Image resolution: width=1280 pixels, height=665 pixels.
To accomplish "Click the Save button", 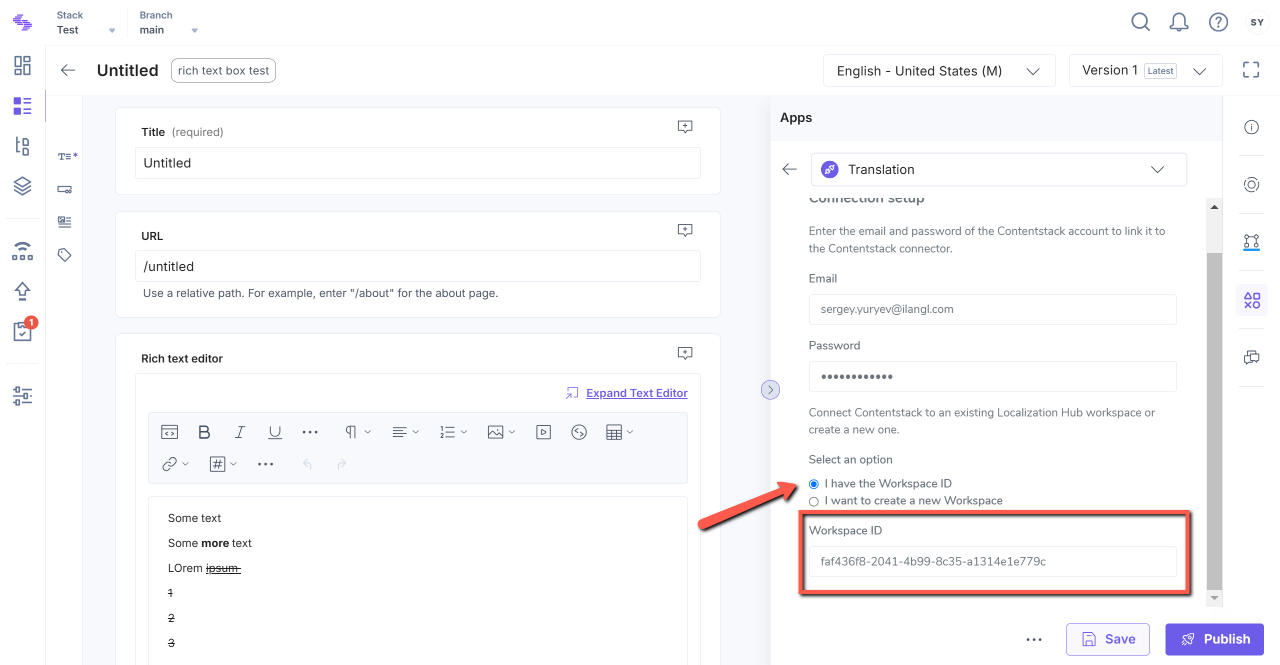I will 1108,639.
